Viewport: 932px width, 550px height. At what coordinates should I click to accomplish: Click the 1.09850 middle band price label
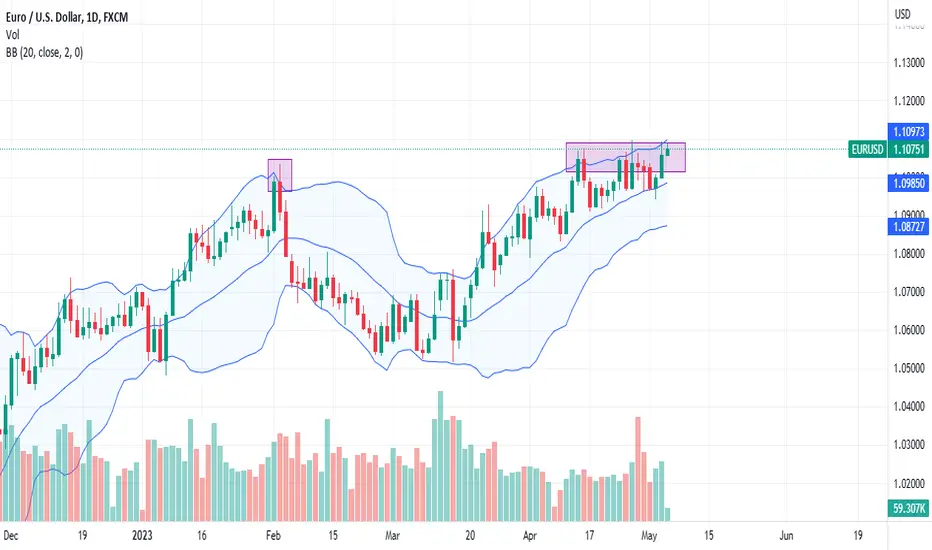coord(908,183)
